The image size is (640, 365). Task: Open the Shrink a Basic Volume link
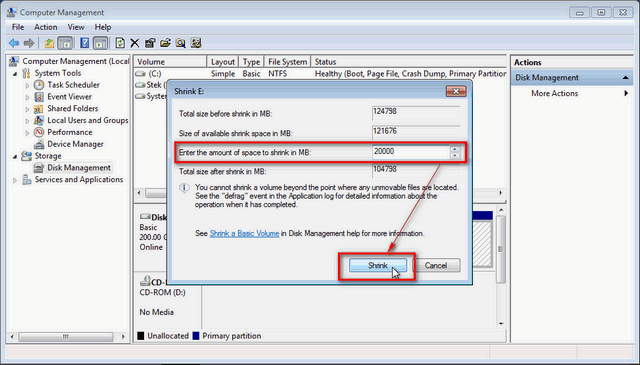coord(244,234)
